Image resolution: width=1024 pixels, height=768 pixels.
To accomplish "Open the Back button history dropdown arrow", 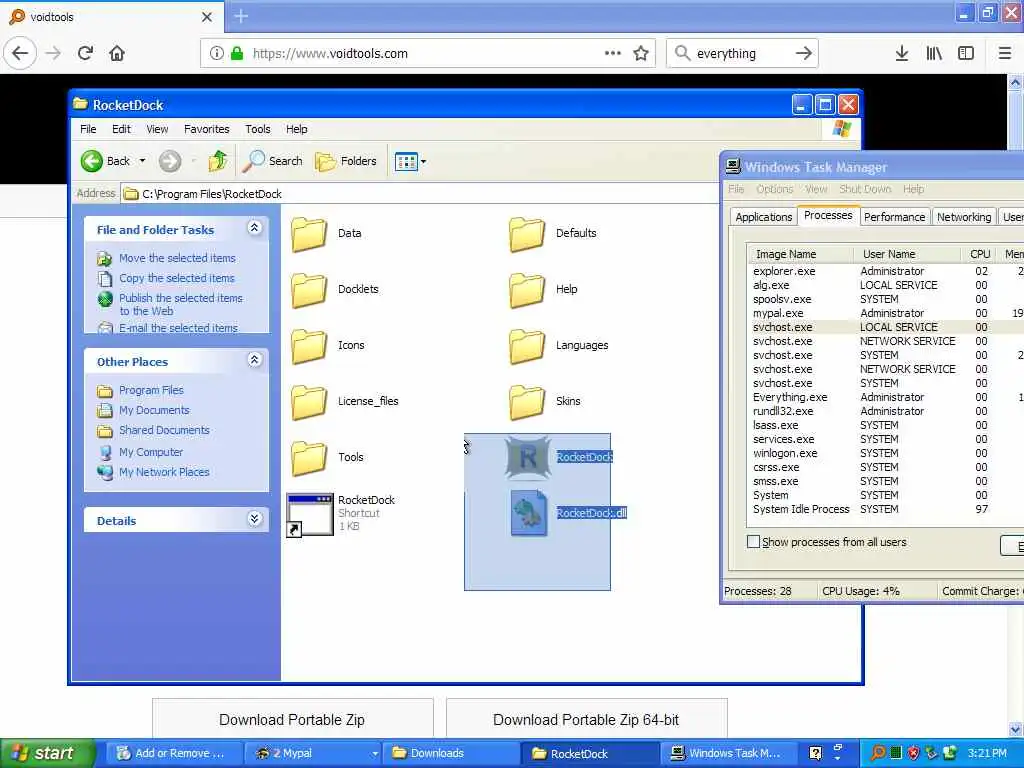I will pyautogui.click(x=142, y=161).
